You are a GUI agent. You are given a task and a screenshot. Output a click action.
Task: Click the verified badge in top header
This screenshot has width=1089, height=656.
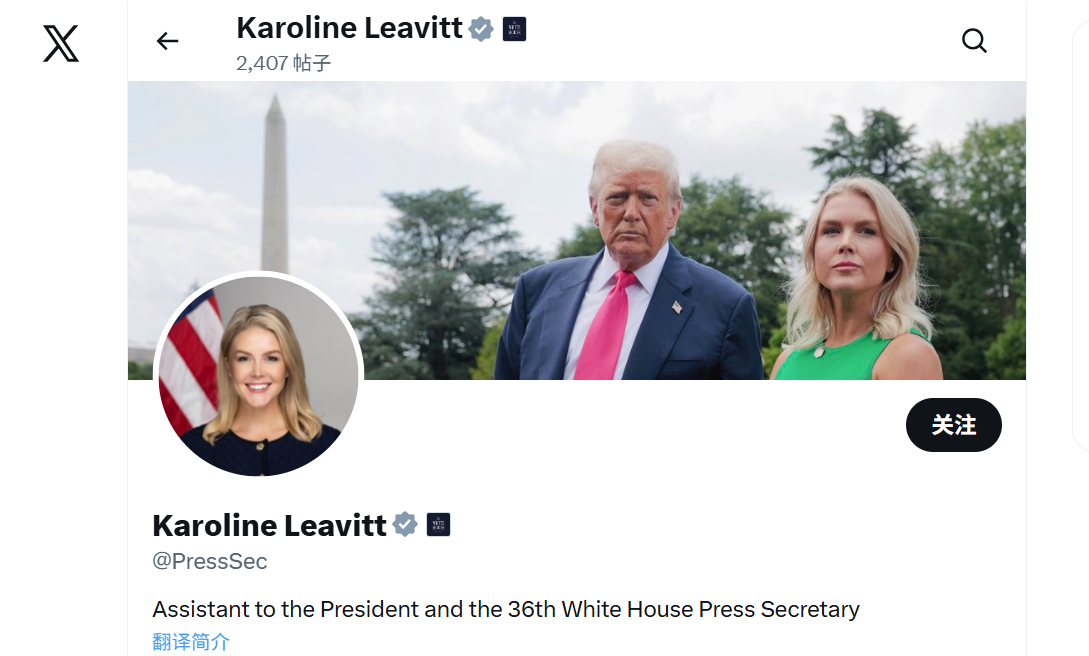[x=481, y=29]
